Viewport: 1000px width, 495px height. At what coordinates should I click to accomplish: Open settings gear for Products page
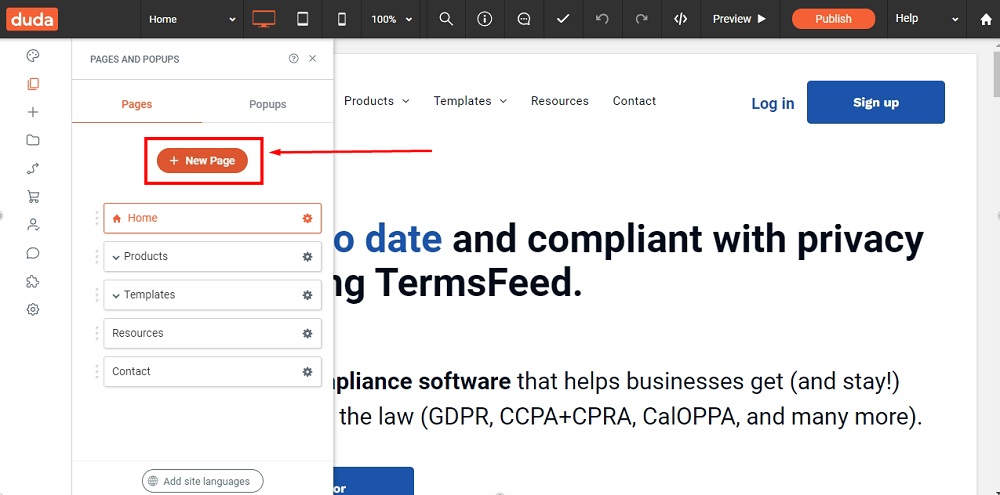(x=307, y=256)
